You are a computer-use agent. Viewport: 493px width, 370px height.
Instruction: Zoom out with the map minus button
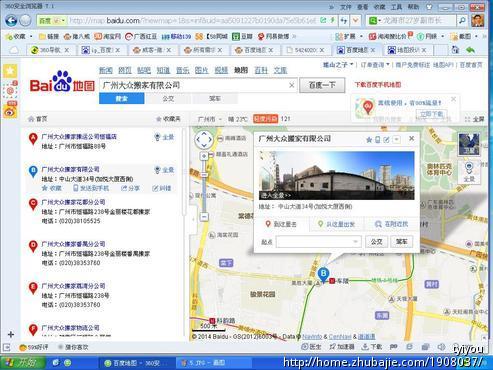point(204,217)
